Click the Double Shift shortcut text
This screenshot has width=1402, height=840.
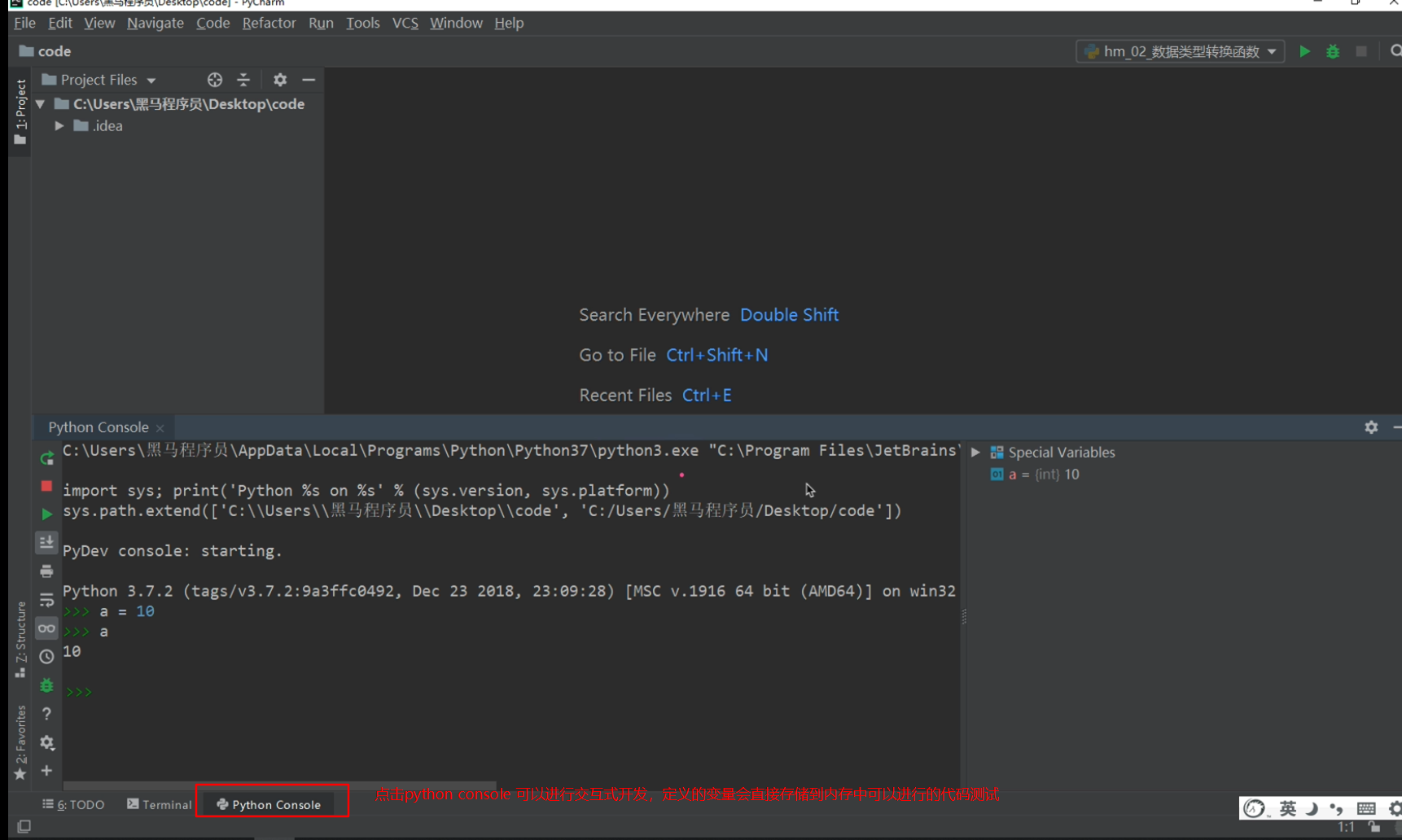(x=789, y=315)
